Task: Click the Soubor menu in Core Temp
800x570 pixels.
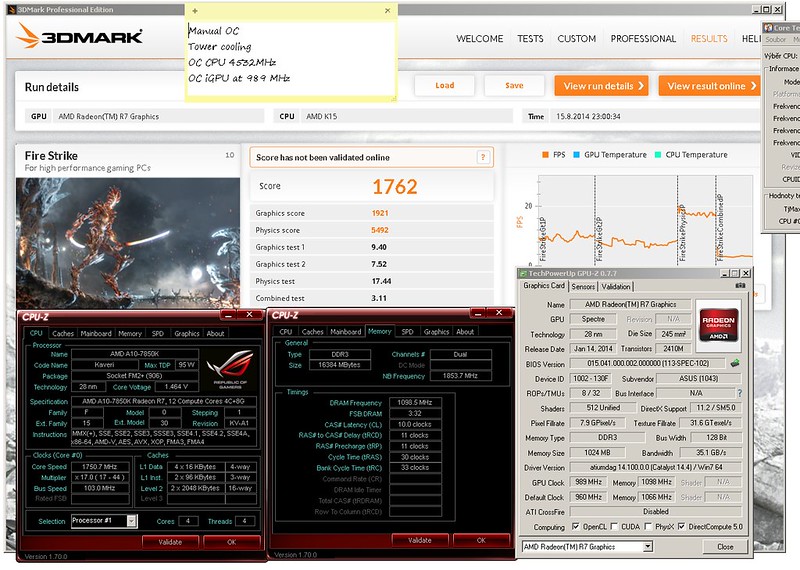Action: (775, 39)
